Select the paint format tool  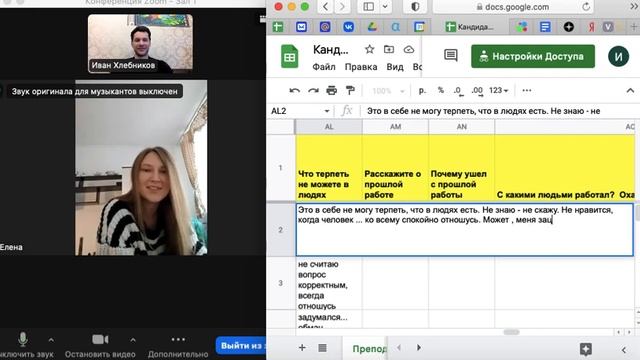(x=350, y=91)
